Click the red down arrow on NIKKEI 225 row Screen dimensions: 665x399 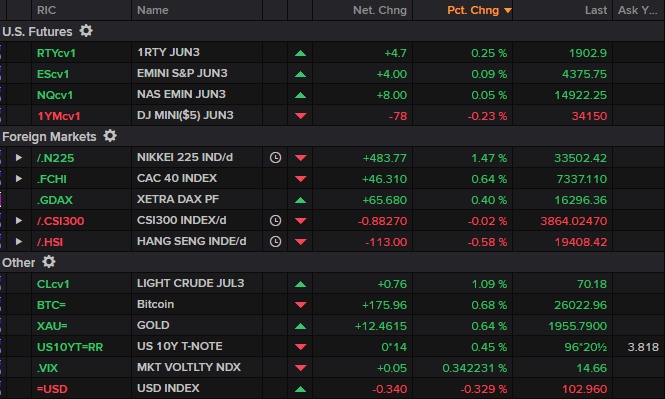click(x=300, y=158)
